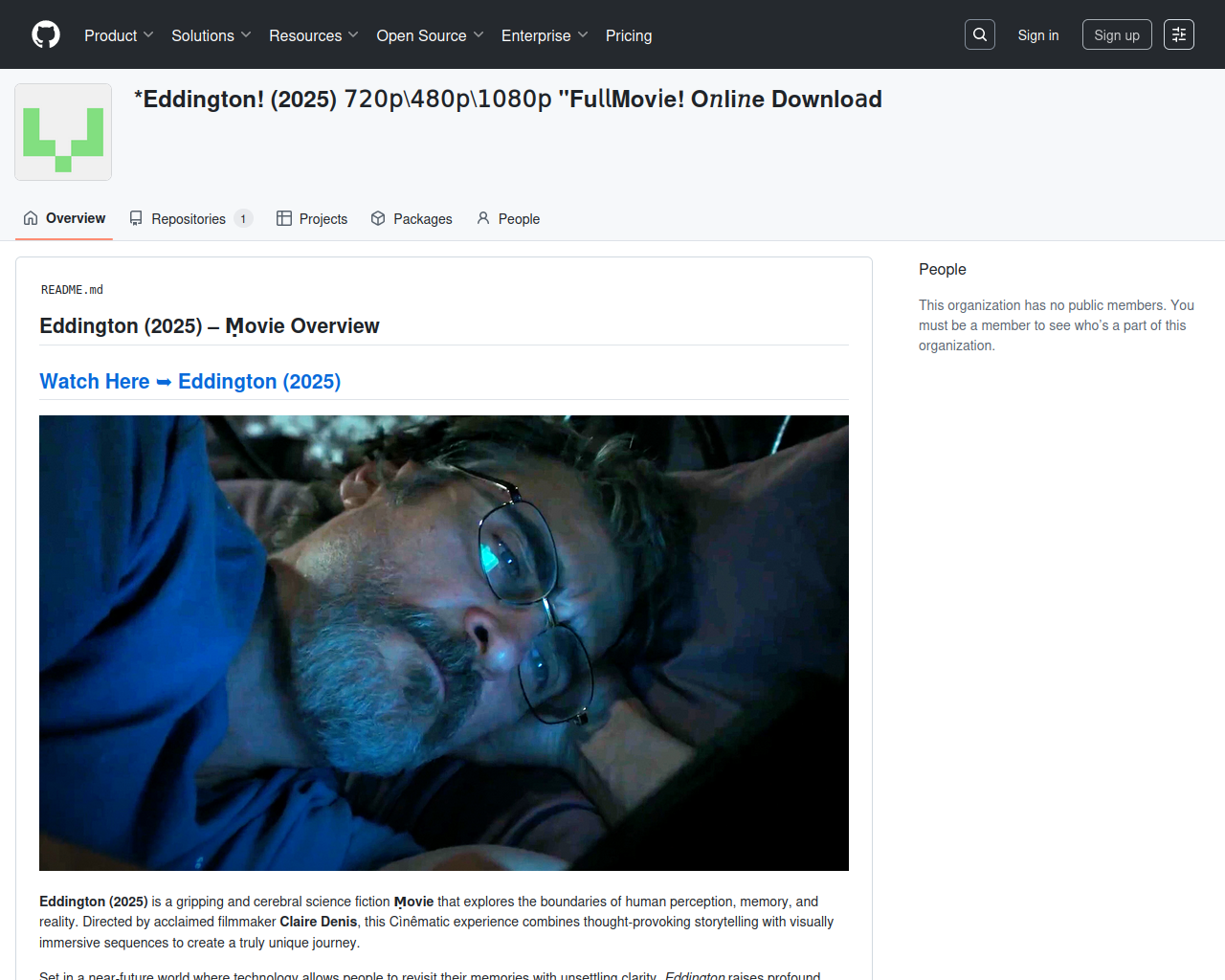
Task: Open Watch Here Eddington (2025) link
Action: [x=190, y=381]
